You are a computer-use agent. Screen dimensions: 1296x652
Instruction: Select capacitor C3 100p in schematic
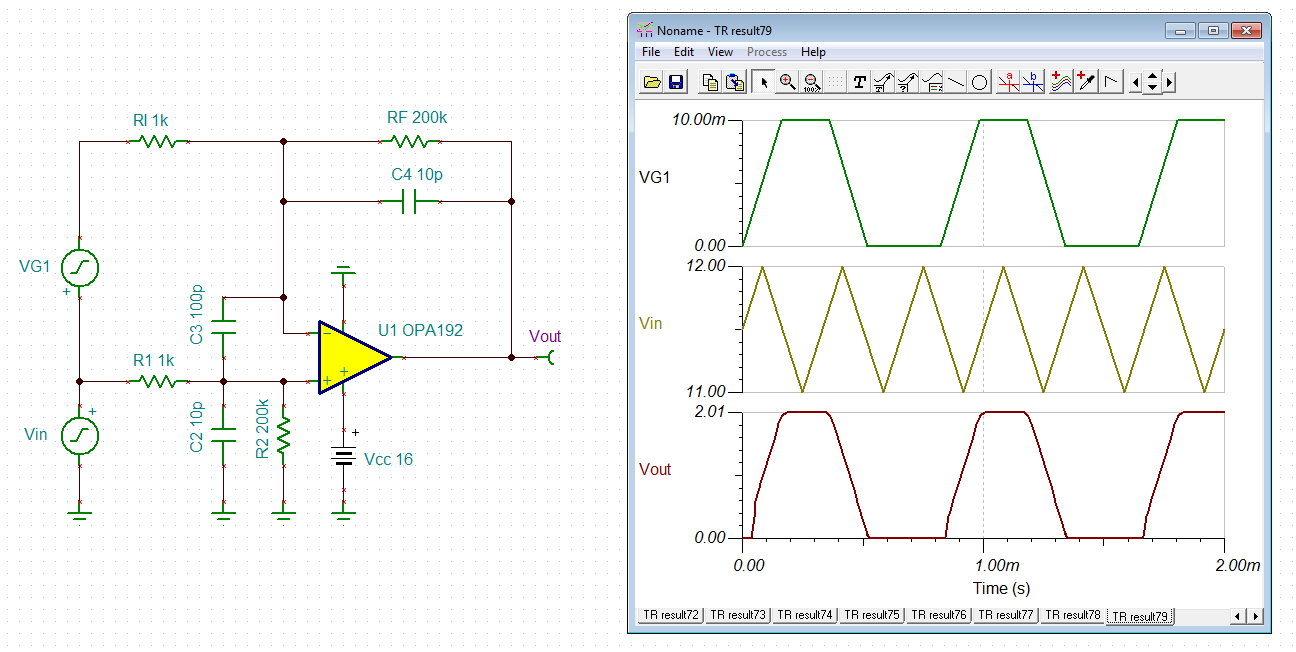coord(224,329)
